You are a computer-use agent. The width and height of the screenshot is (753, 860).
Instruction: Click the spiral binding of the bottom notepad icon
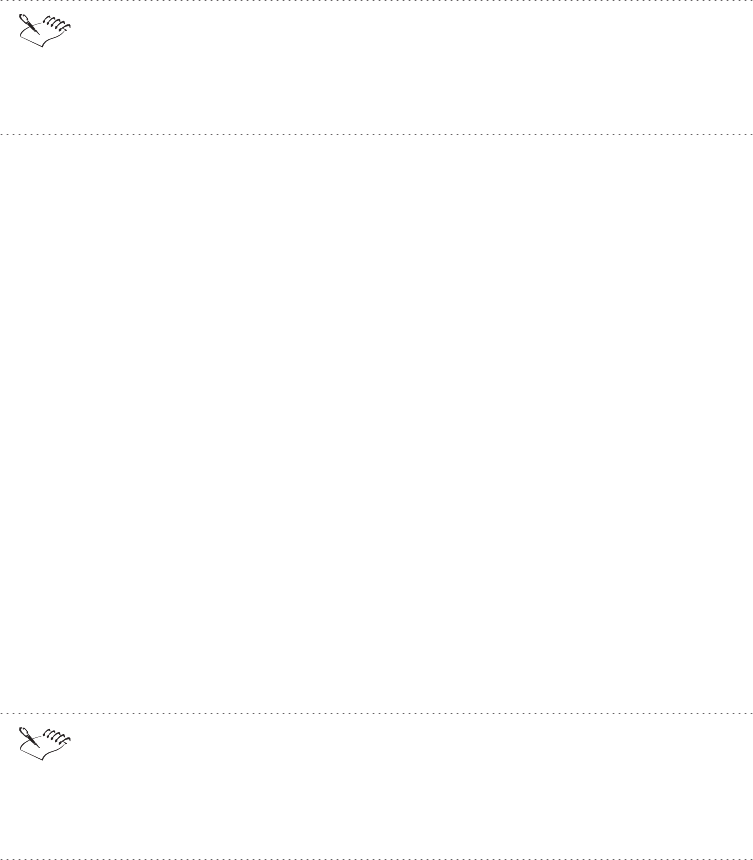(57, 736)
